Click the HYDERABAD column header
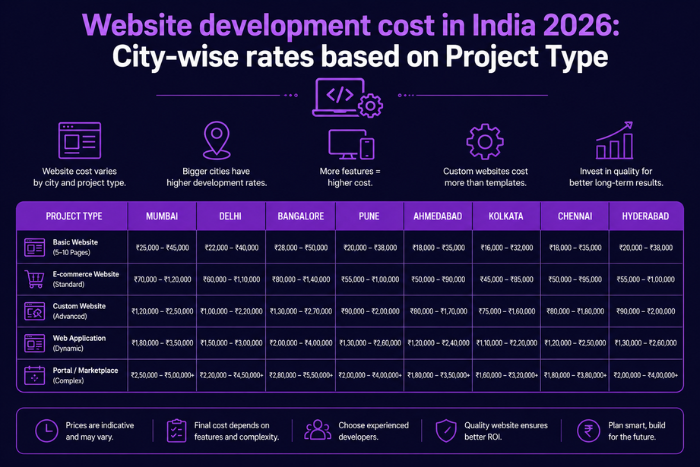 [x=646, y=216]
